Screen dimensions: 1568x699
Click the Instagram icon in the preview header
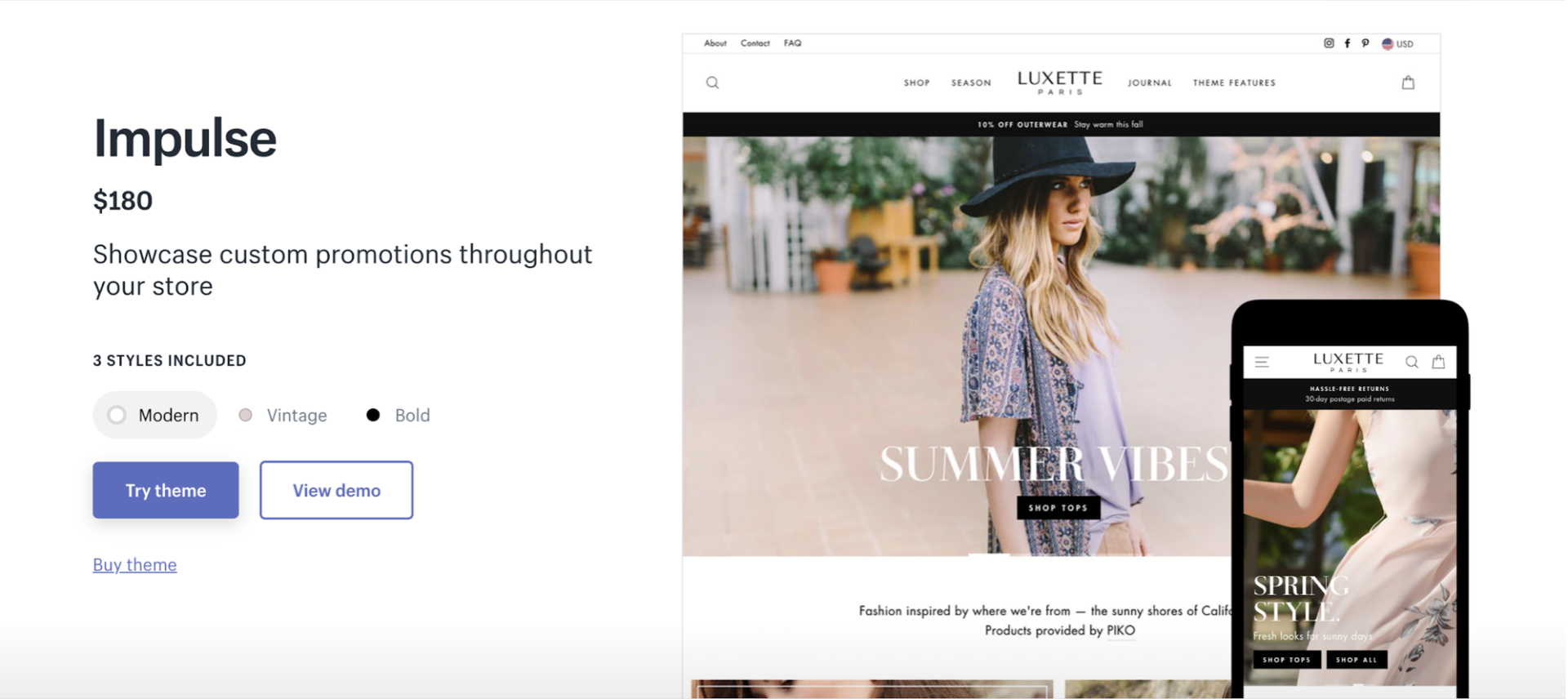coord(1329,43)
